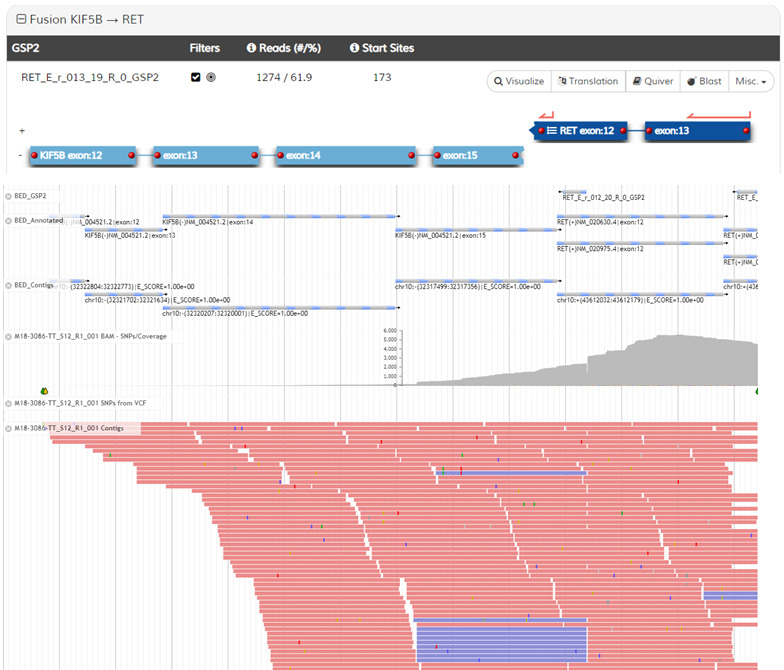Close the BED_Annotated track
The height and width of the screenshot is (670, 784).
click(9, 221)
